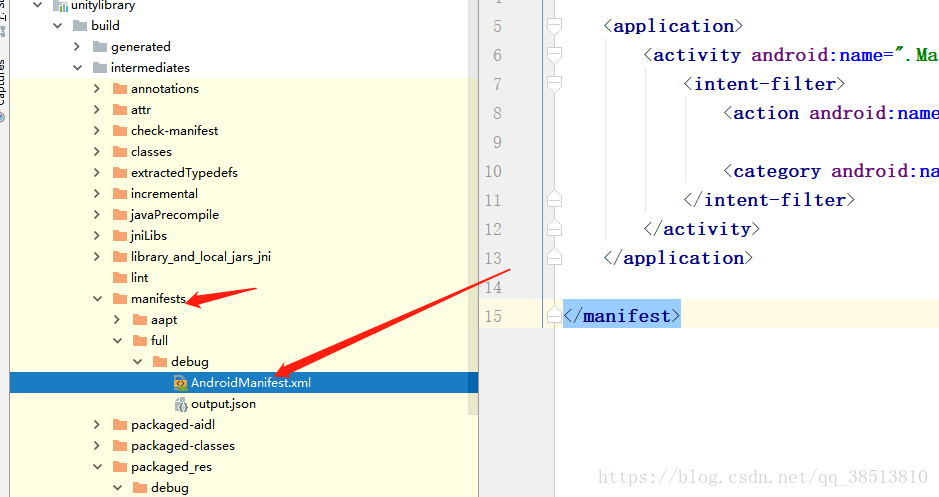Fold the intent-filter tag at line 7
Image resolution: width=939 pixels, height=497 pixels.
(555, 84)
